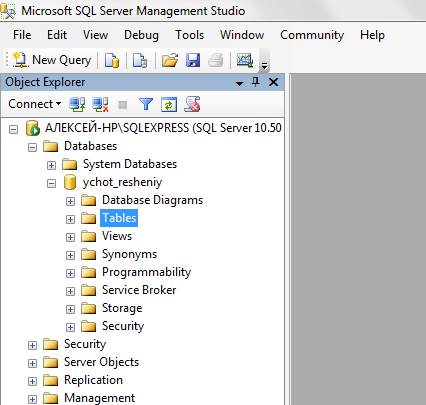Click the Activity Monitor toolbar icon
The height and width of the screenshot is (405, 426).
click(x=245, y=60)
